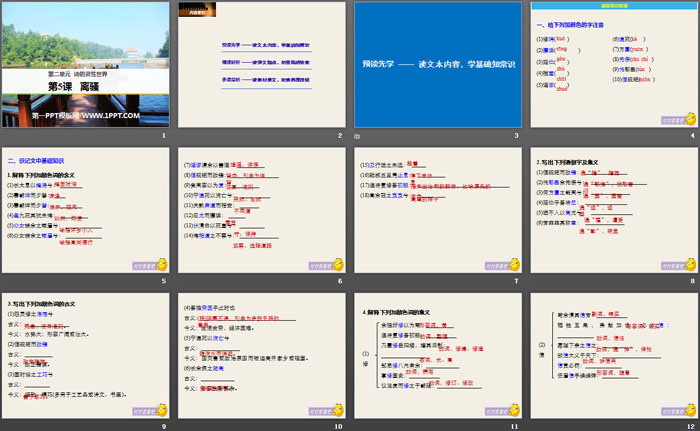Click the yellow mascot icon on slide 8
Screen dimensions: 700x431
686,263
